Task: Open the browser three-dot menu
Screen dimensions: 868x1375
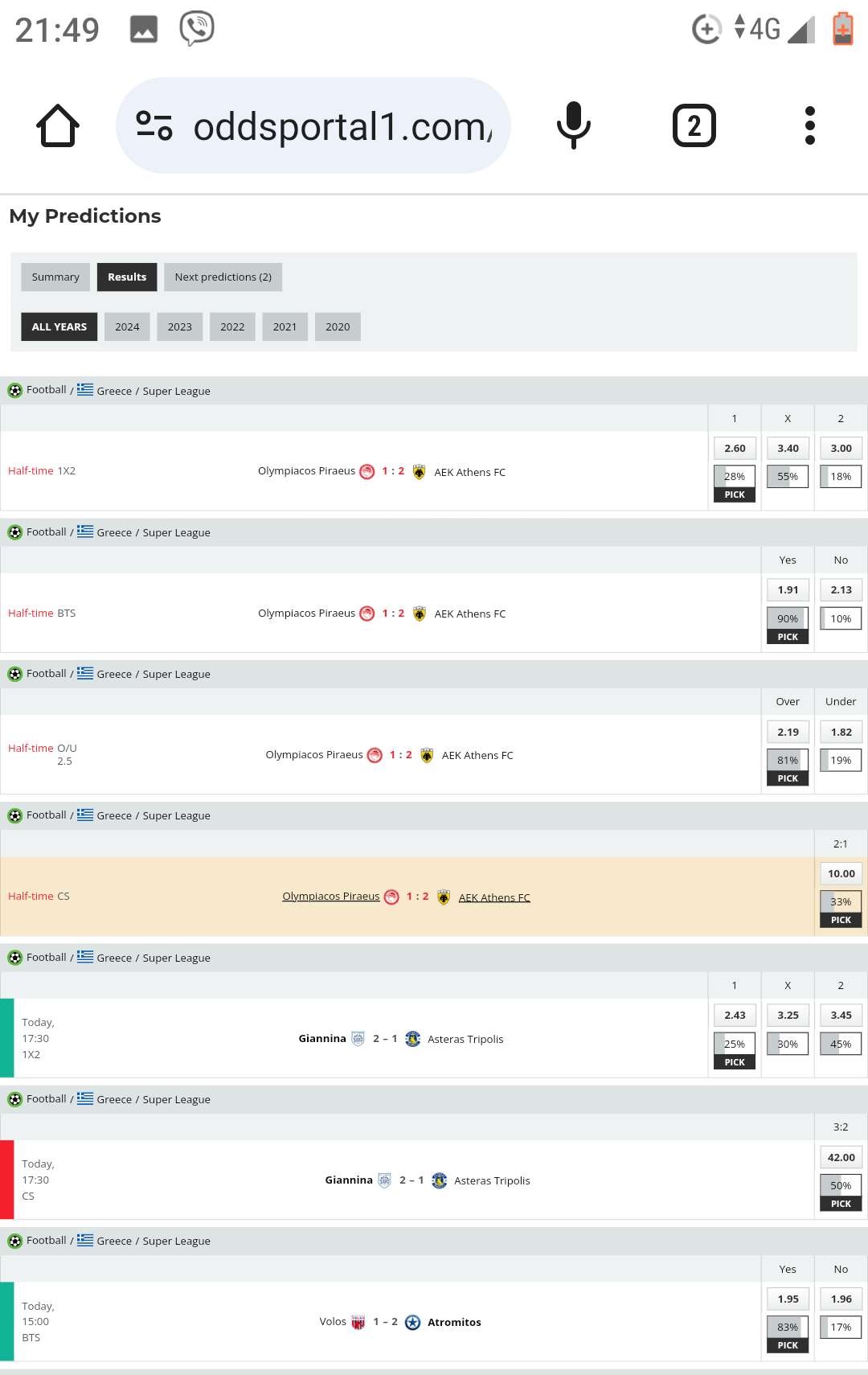Action: coord(809,126)
